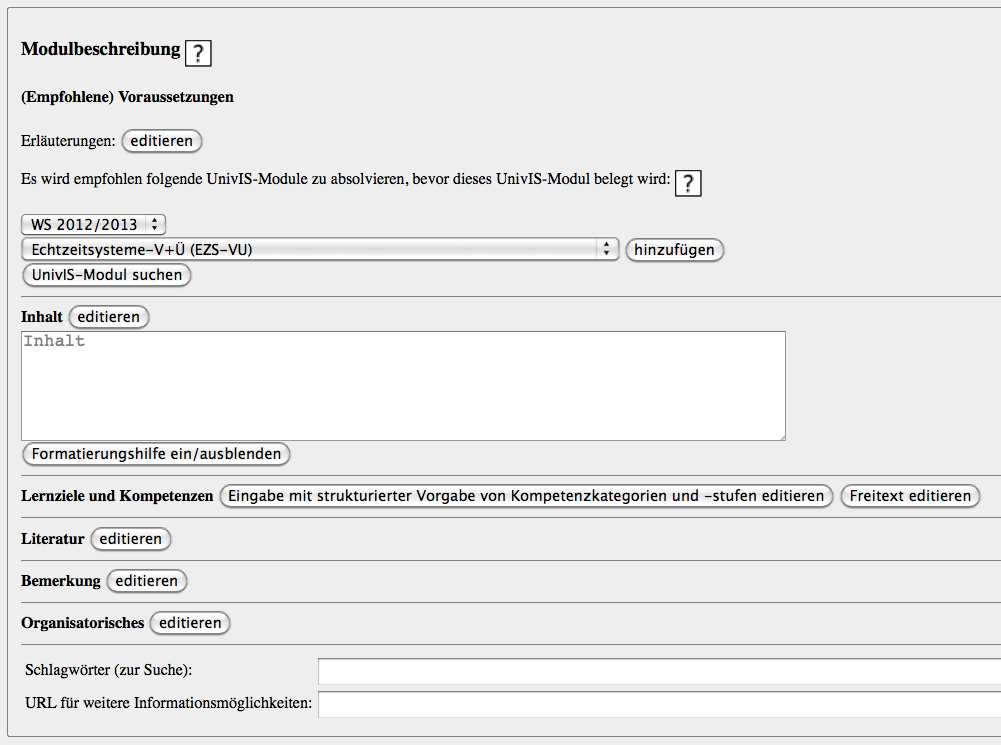Edit the Erläuterungen section
The height and width of the screenshot is (745, 1001).
coord(161,141)
